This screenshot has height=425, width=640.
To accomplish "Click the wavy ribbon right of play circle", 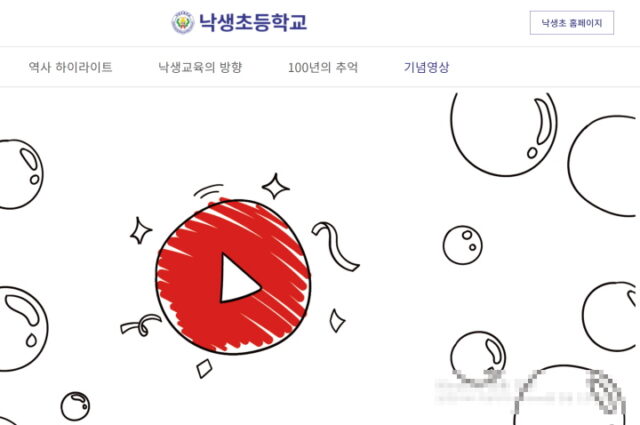I will [x=335, y=246].
